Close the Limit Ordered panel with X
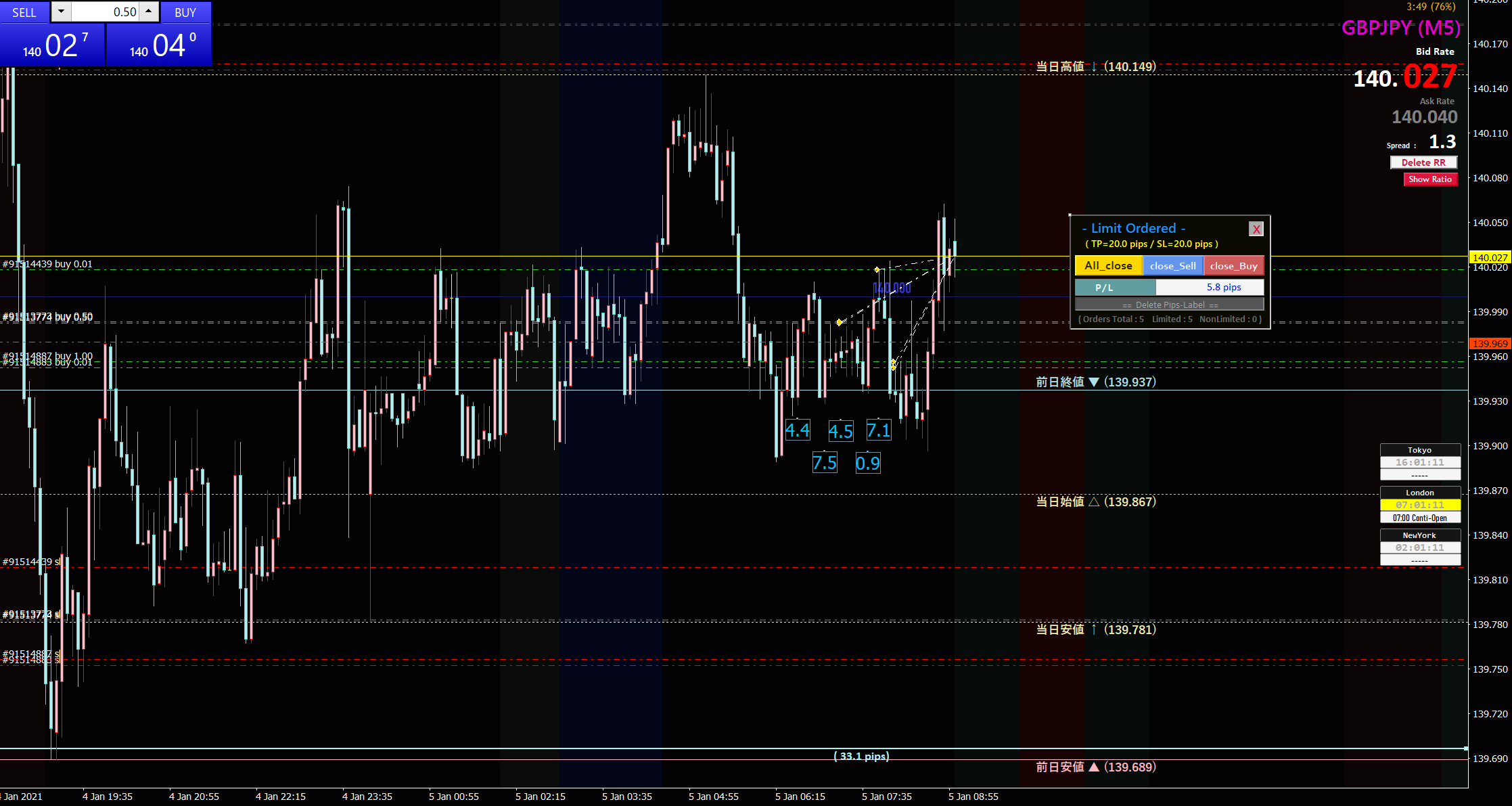The width and height of the screenshot is (1512, 806). (1256, 229)
